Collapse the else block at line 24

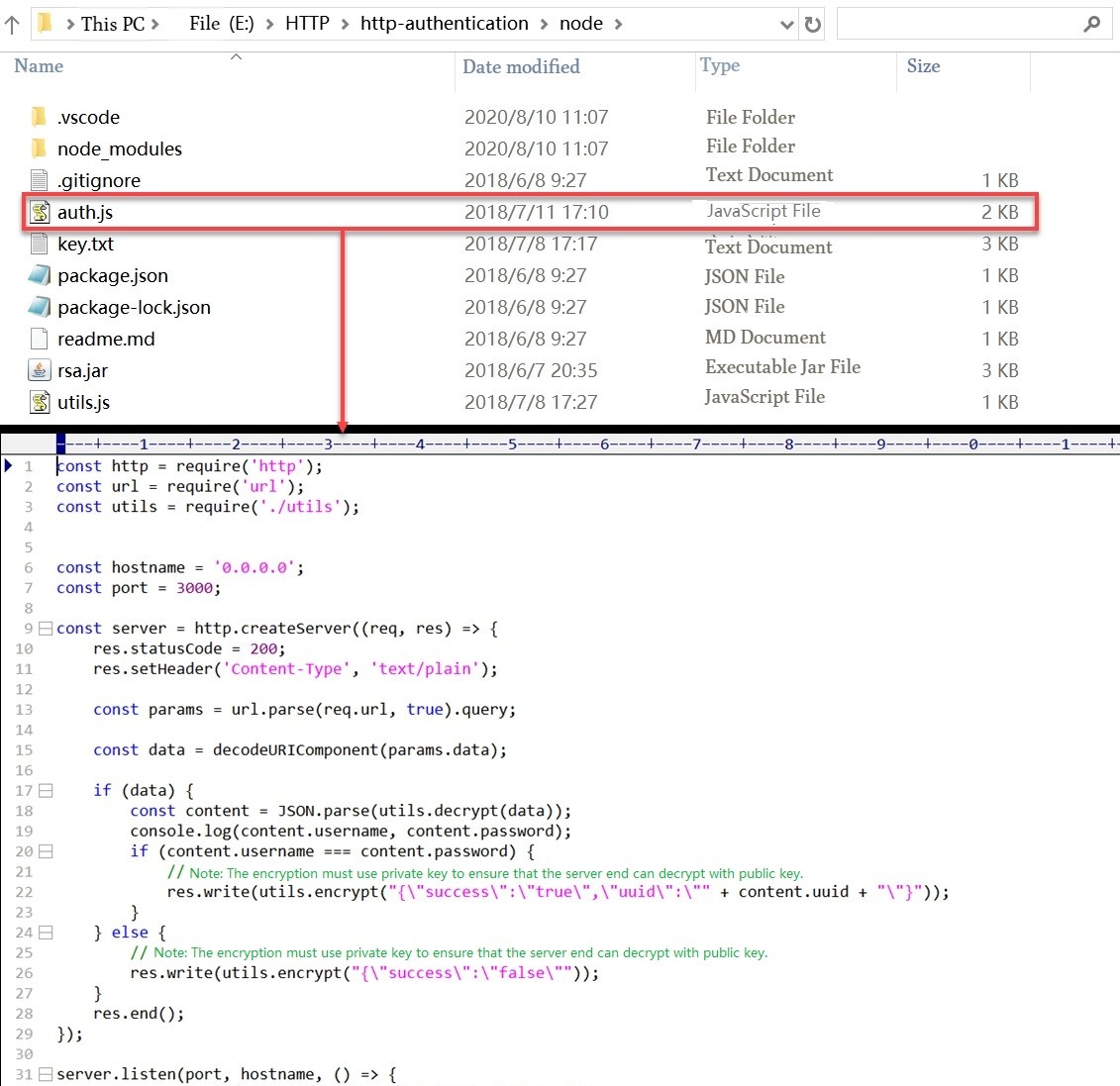[45, 932]
